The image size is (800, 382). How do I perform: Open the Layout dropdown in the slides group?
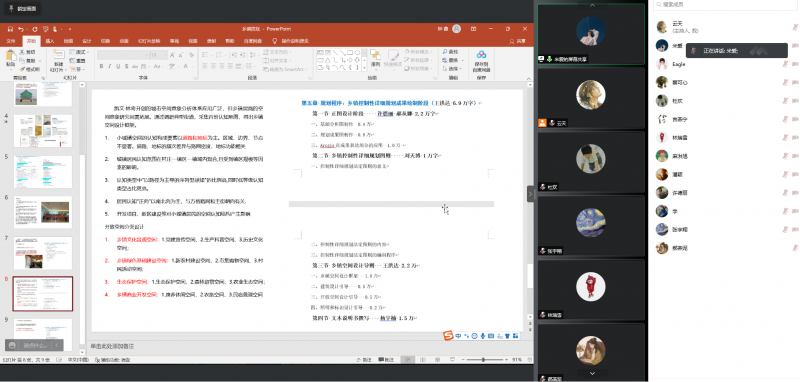[x=80, y=52]
